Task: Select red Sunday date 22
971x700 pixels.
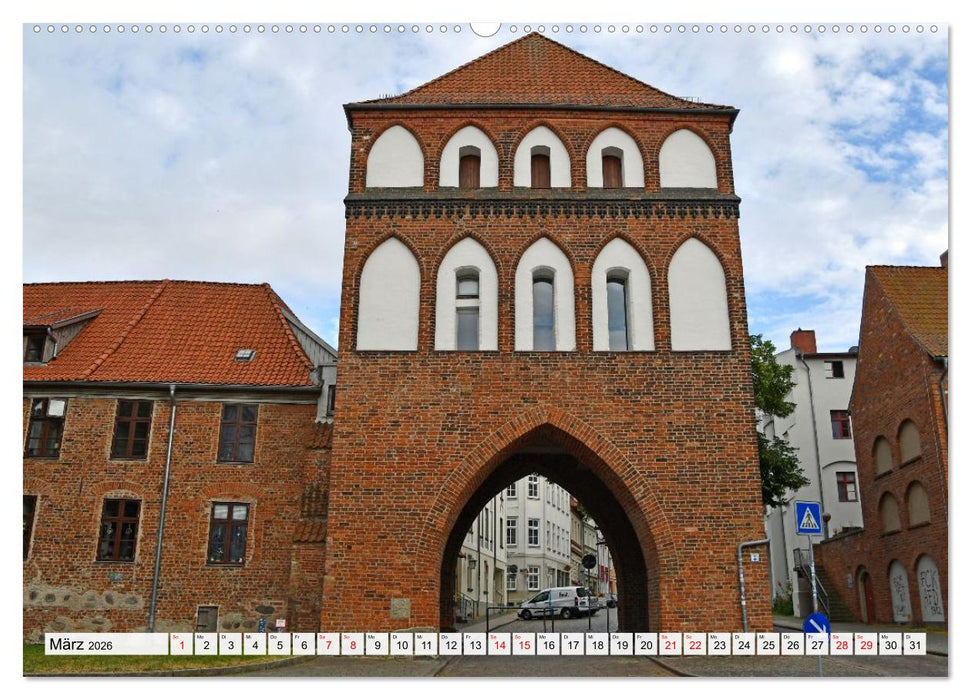Action: point(694,646)
